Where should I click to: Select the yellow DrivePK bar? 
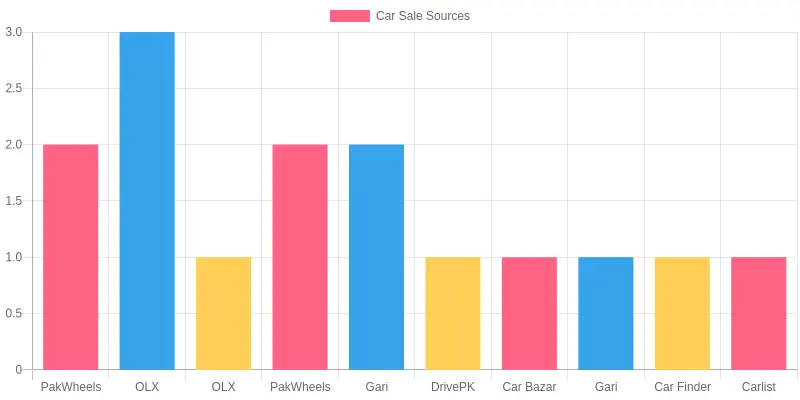click(x=453, y=313)
